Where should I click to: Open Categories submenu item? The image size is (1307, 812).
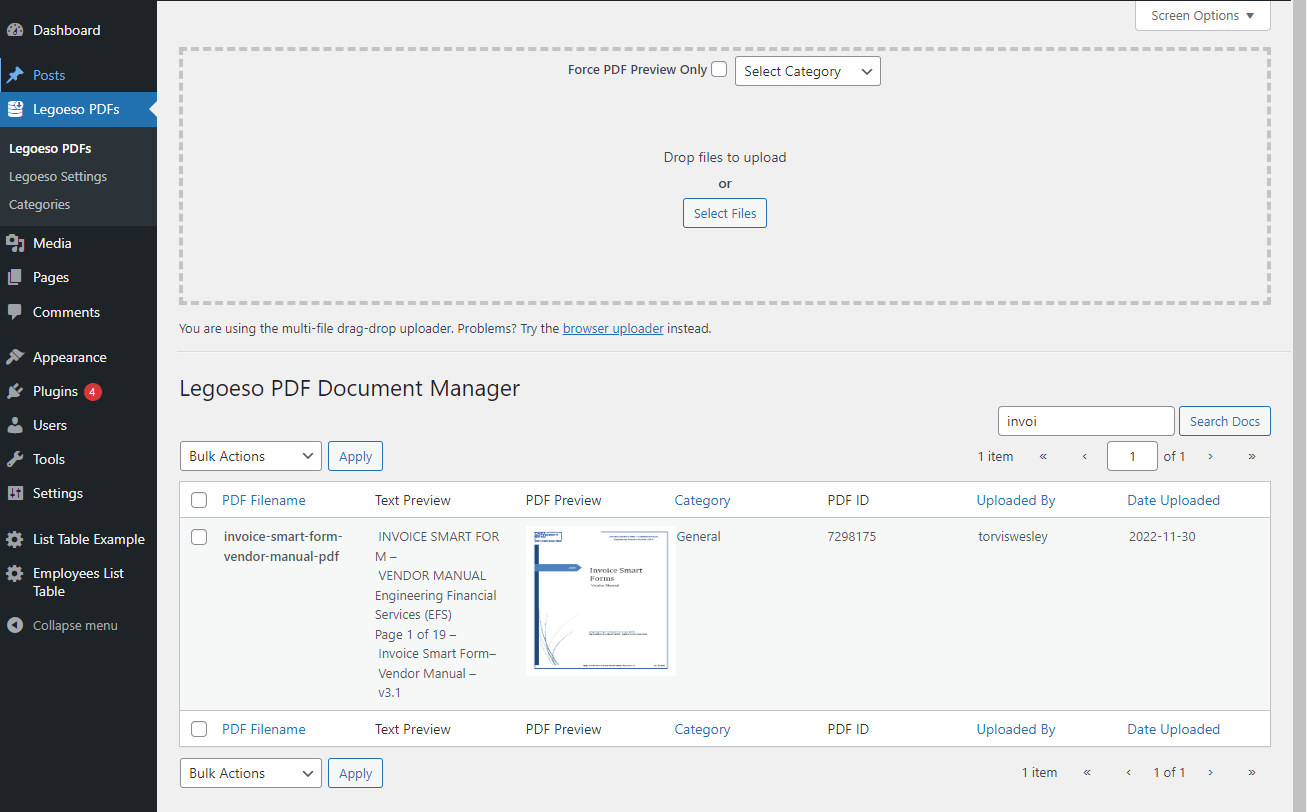[x=40, y=204]
